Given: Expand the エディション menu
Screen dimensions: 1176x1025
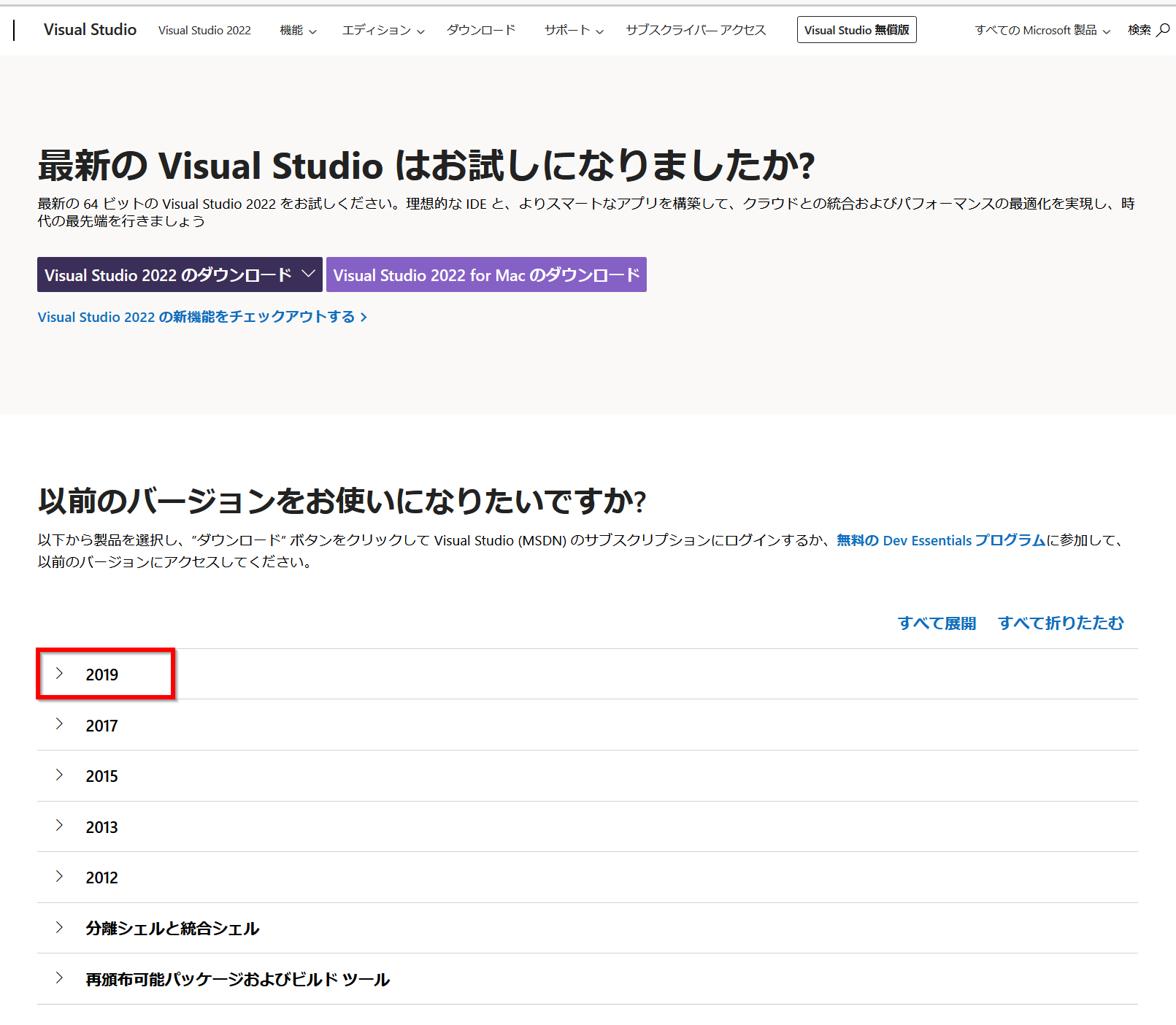Looking at the screenshot, I should point(383,30).
